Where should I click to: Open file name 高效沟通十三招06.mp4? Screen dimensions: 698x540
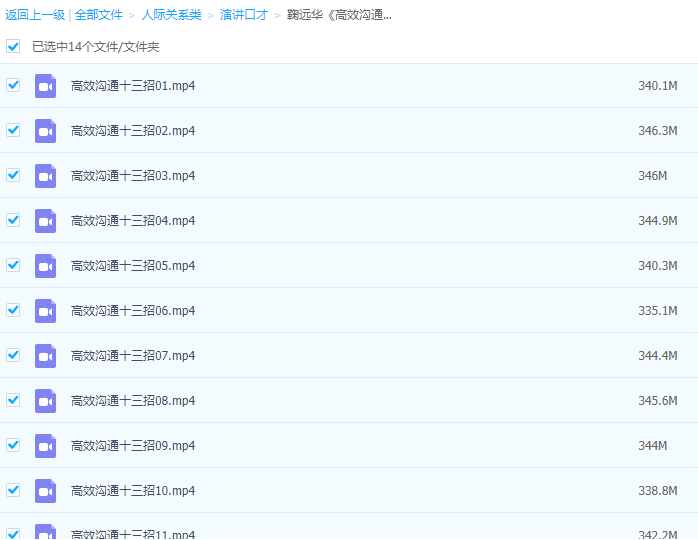click(133, 311)
